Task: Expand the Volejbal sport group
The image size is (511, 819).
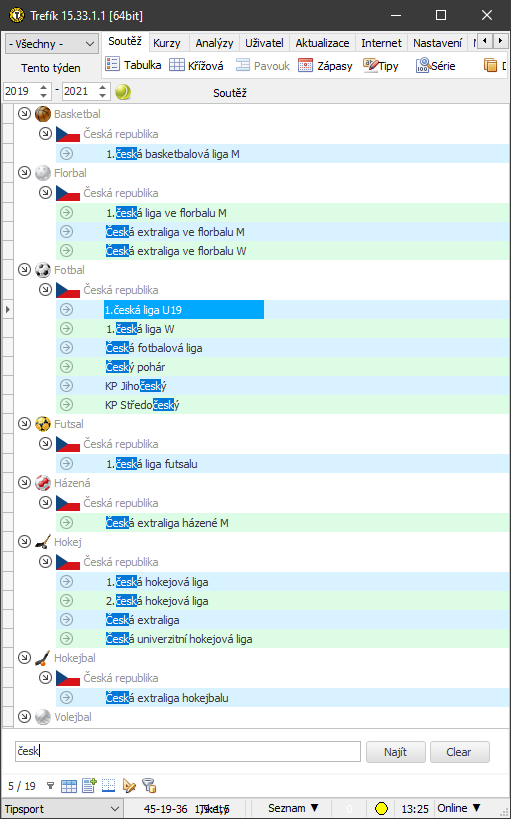Action: tap(25, 717)
